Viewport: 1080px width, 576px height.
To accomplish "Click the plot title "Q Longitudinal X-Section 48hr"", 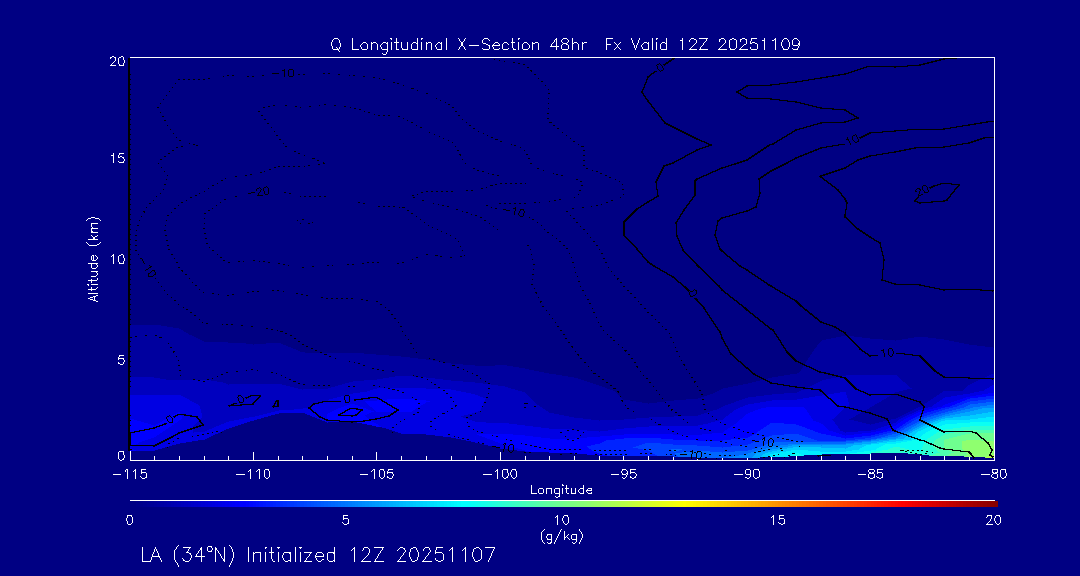I will pos(459,45).
